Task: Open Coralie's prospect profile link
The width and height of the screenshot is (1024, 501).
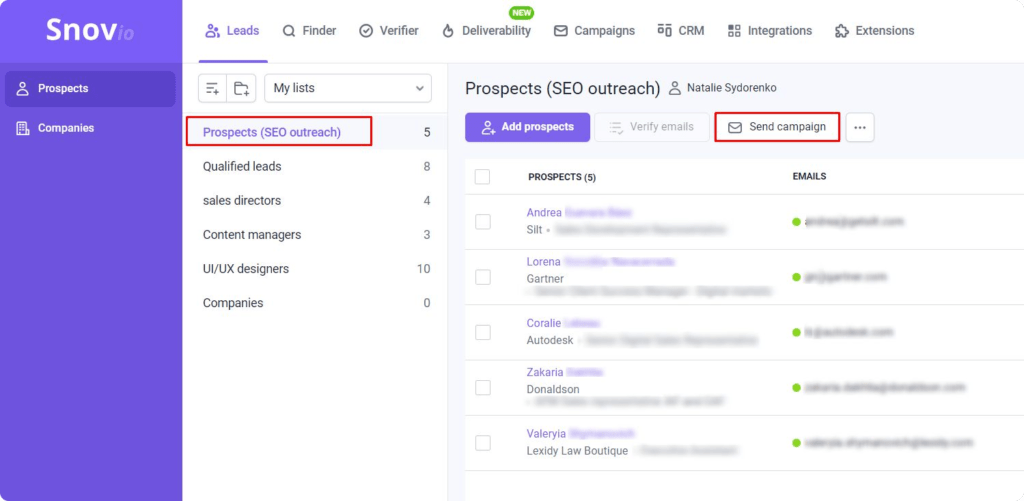Action: (x=563, y=323)
